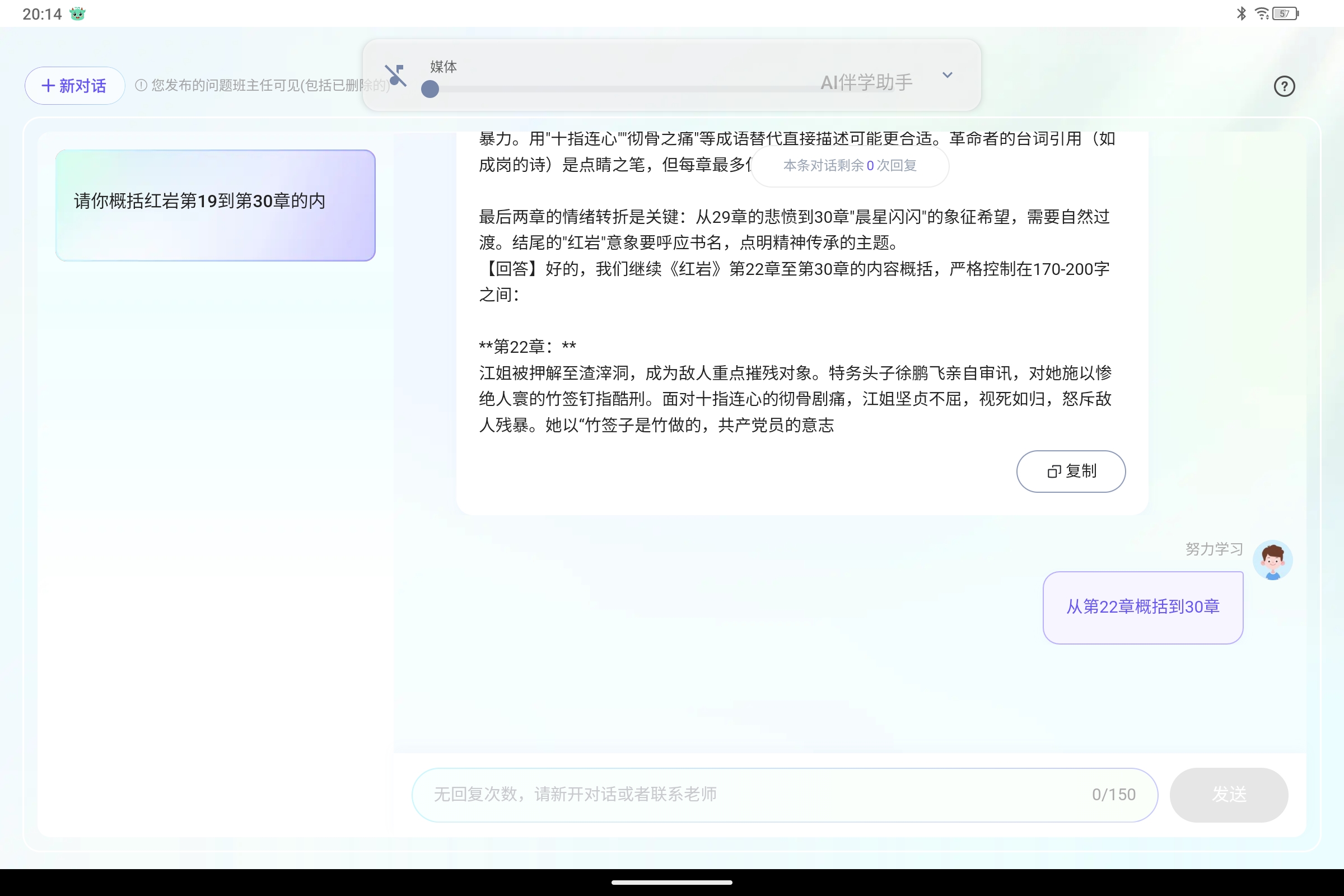1344x896 pixels.
Task: Expand the media volume panel chevron
Action: [948, 75]
